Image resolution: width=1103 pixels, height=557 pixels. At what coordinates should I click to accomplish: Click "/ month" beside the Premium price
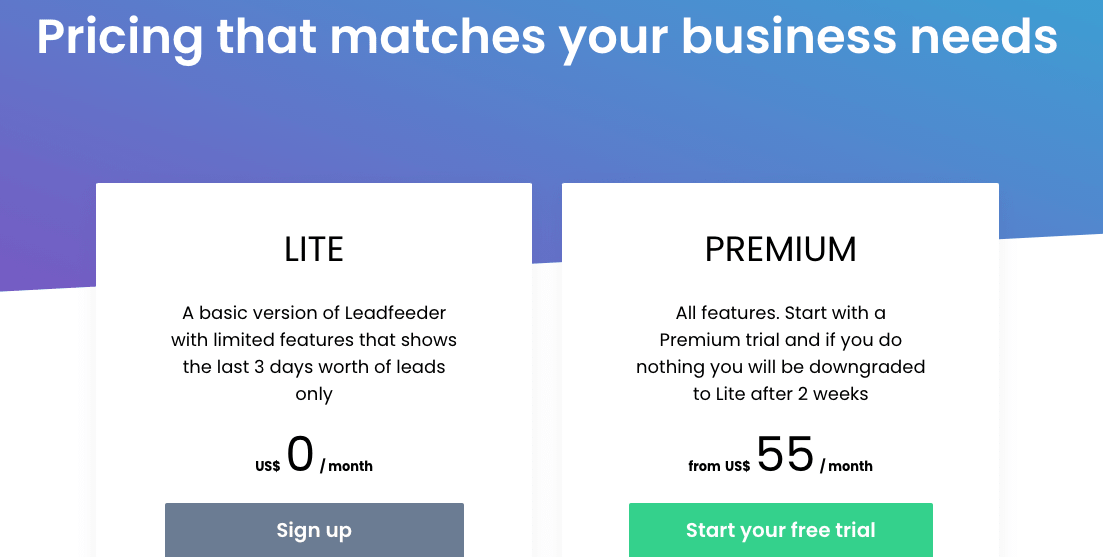846,466
